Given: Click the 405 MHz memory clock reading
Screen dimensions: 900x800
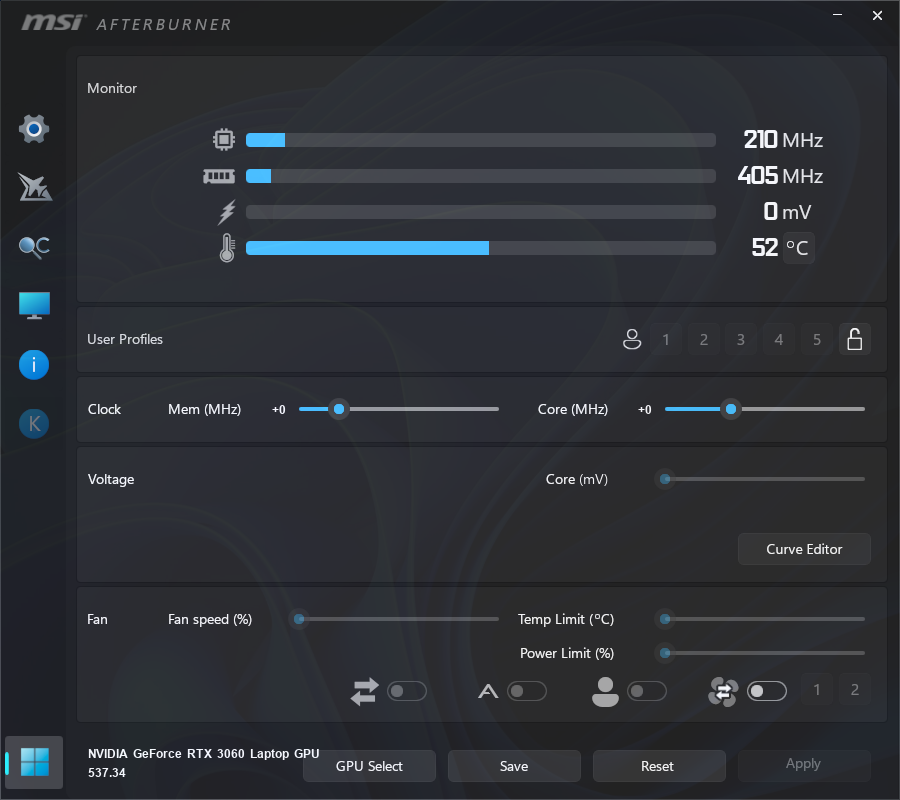Looking at the screenshot, I should tap(780, 176).
